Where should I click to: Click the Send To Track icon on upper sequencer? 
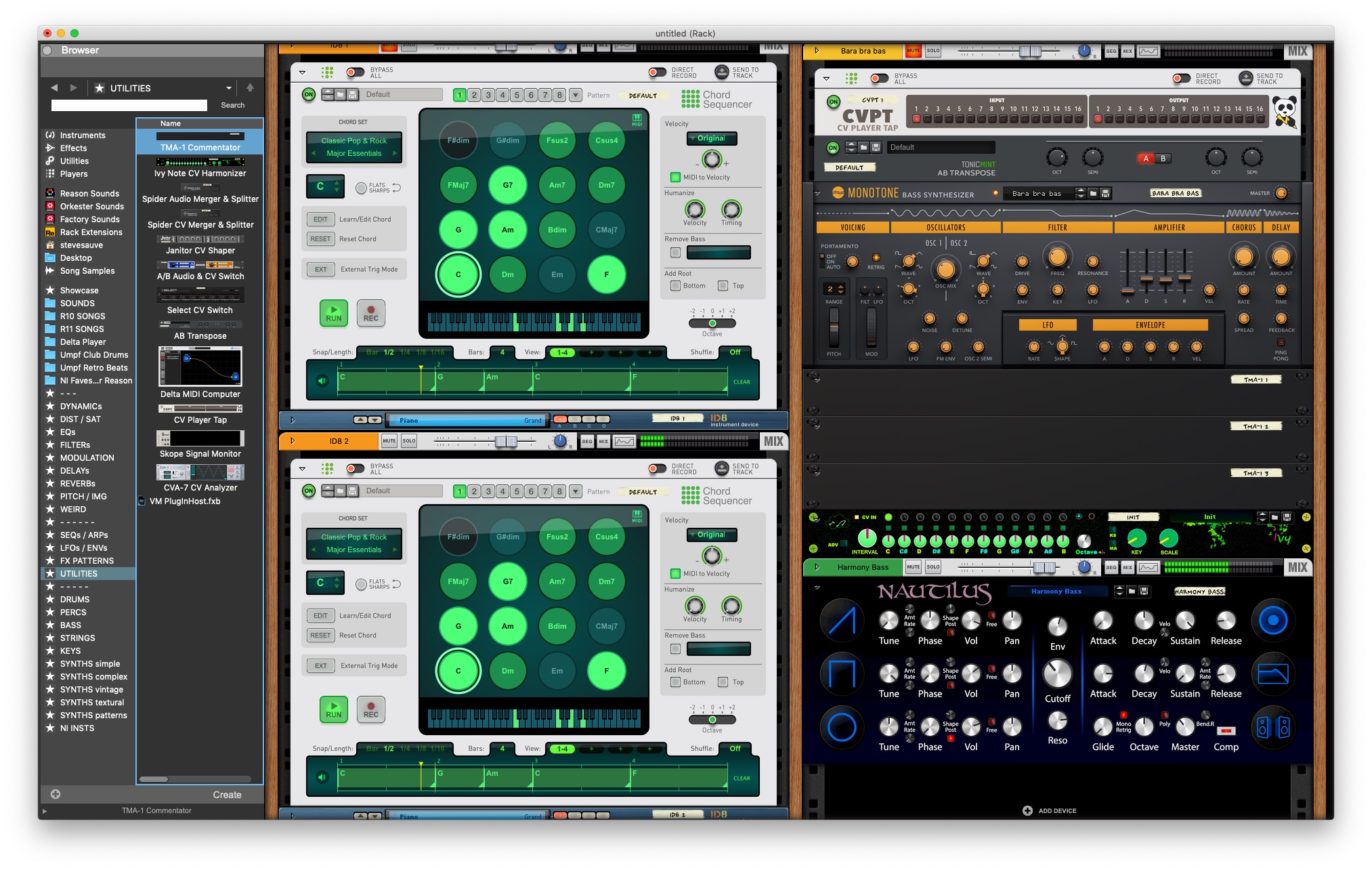pos(722,72)
